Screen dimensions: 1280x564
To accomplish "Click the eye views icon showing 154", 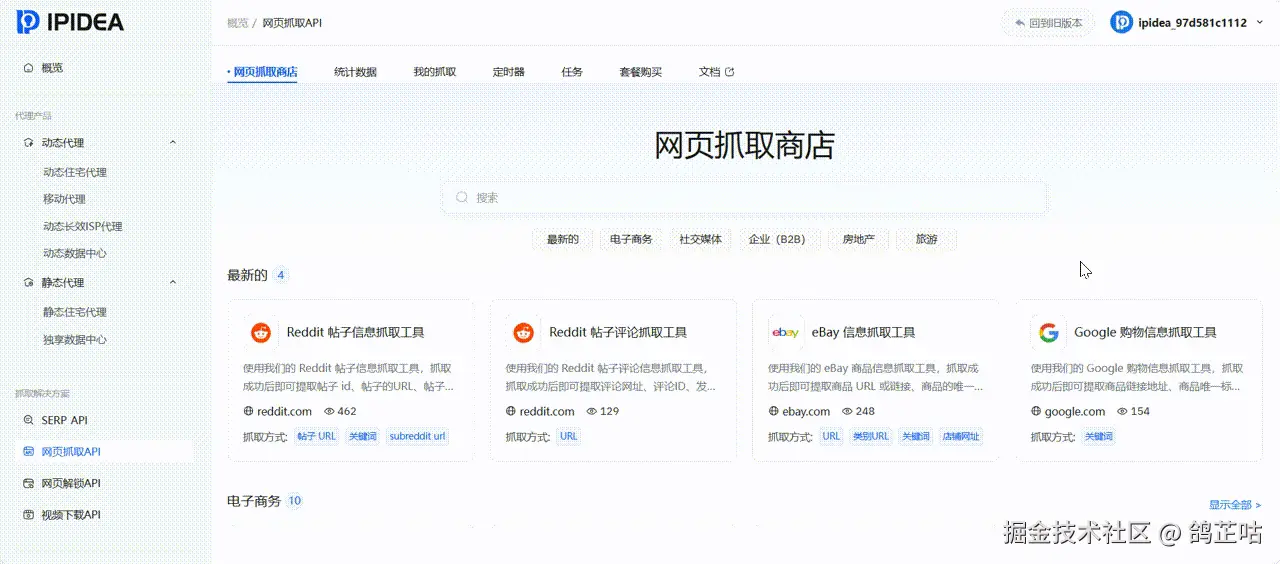I will (1122, 411).
